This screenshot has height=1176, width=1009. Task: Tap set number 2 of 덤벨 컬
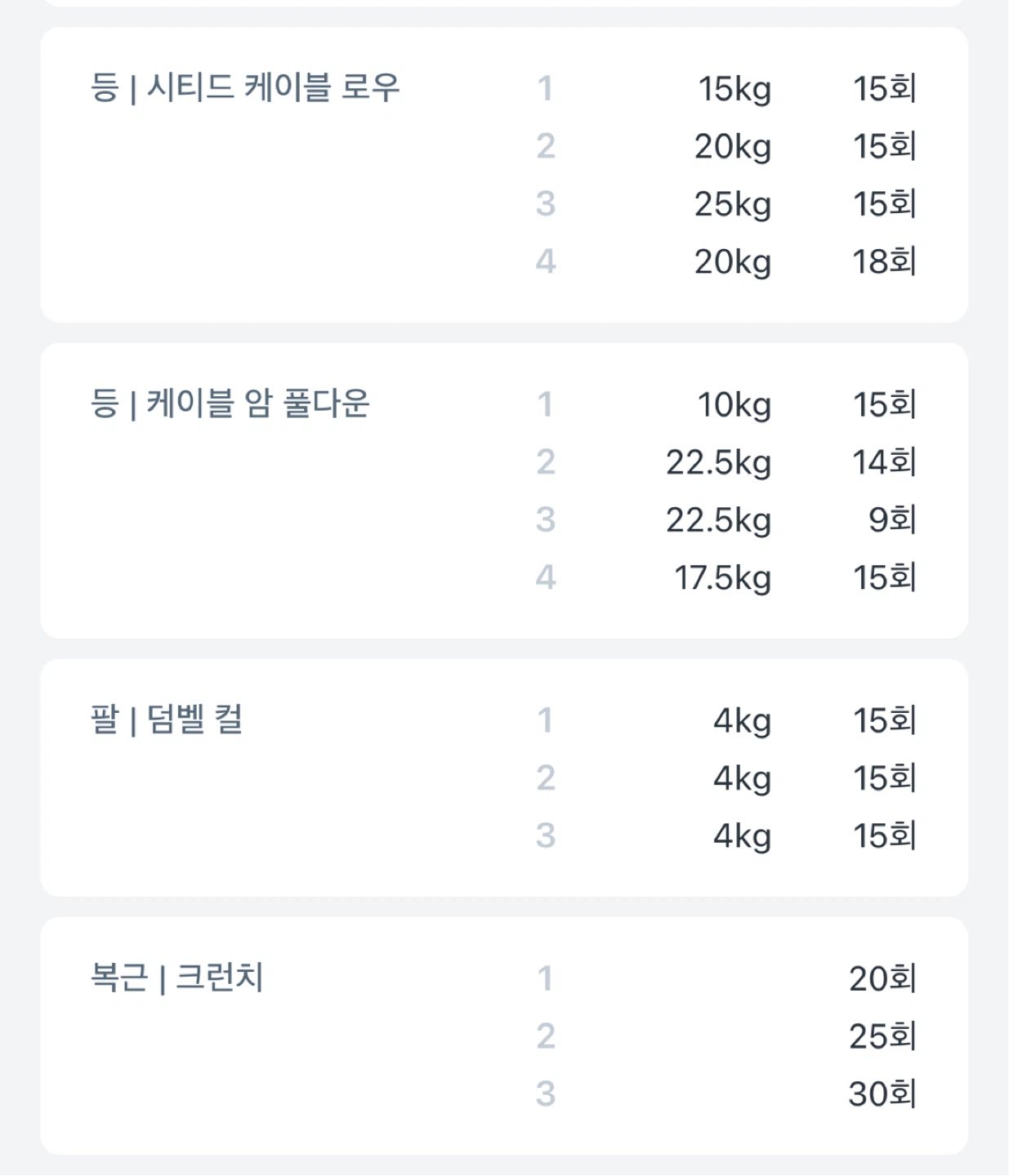coord(546,777)
